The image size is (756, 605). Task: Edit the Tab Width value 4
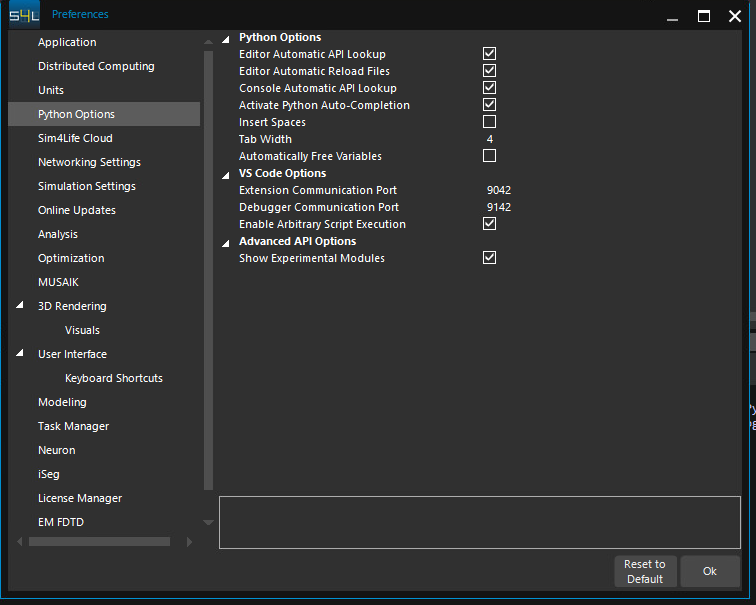(490, 139)
